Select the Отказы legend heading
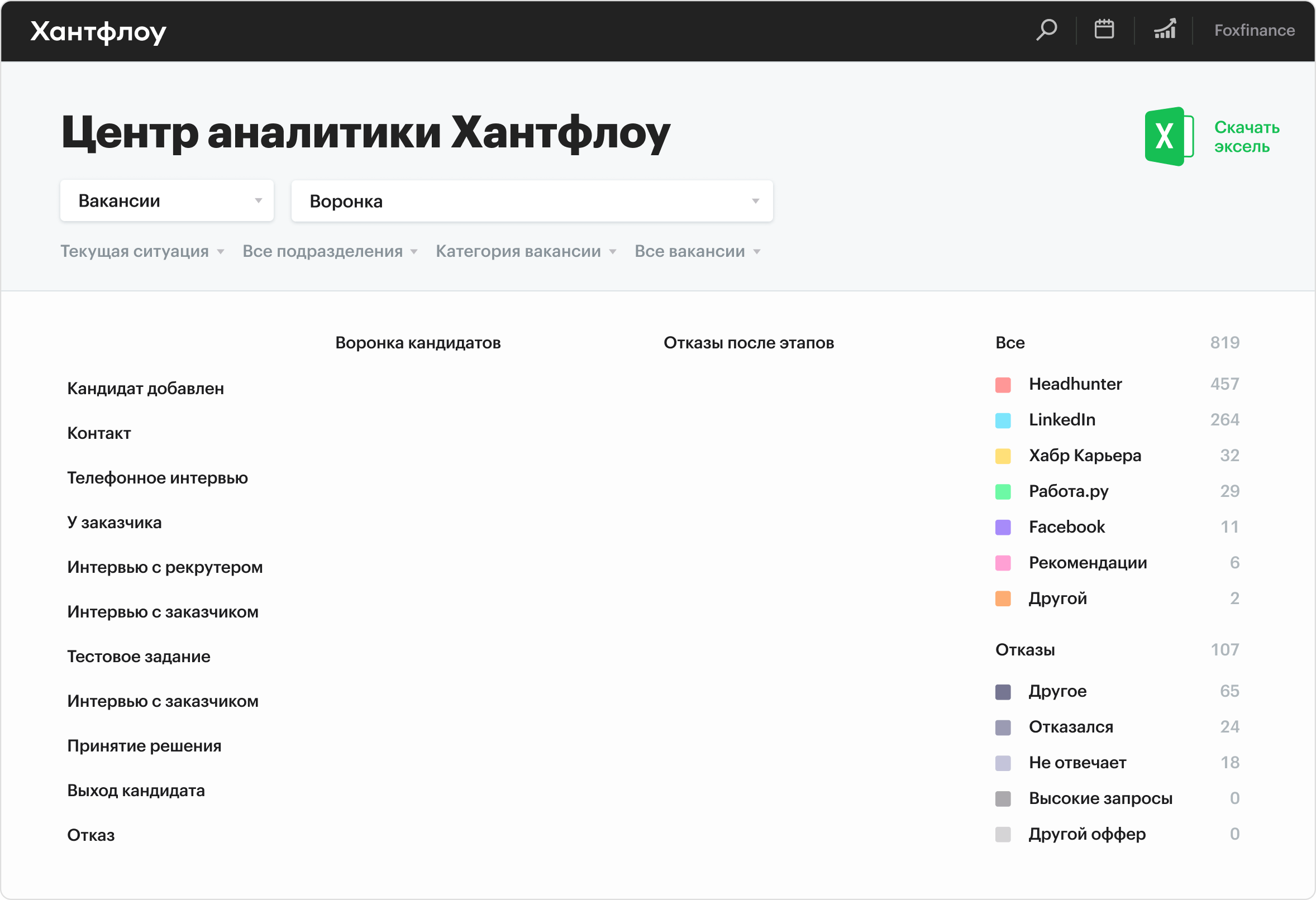This screenshot has width=1316, height=900. pyautogui.click(x=1024, y=650)
